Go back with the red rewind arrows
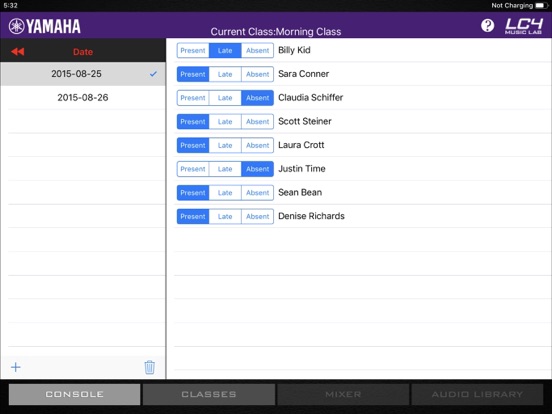 click(x=18, y=52)
